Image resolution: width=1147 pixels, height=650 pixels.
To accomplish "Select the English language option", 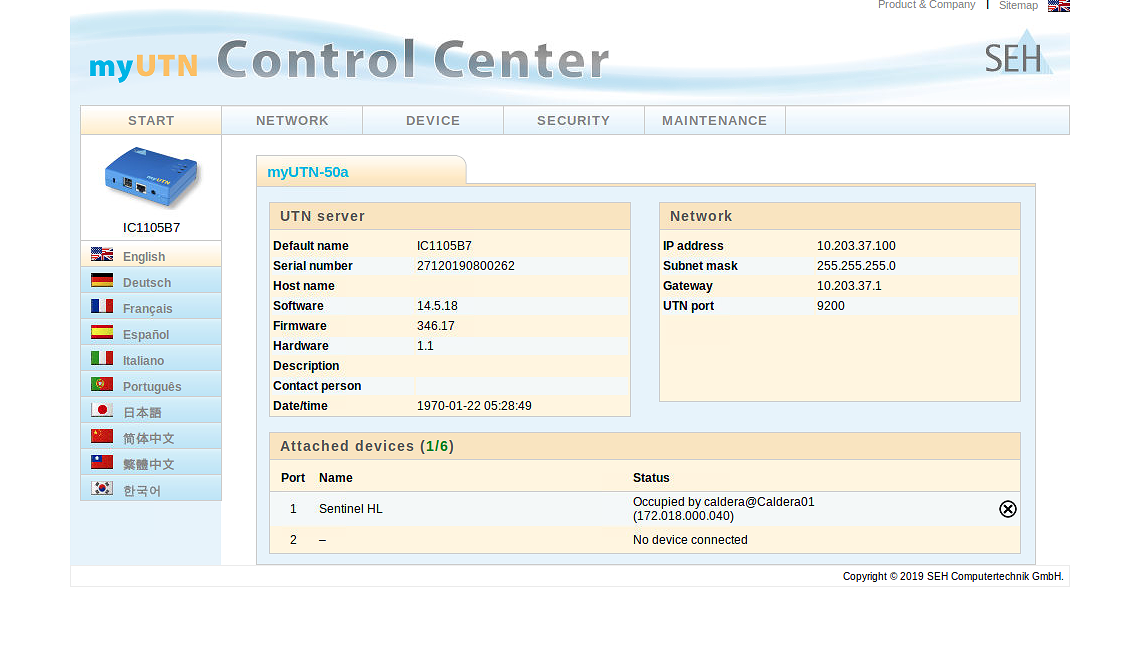I will coord(144,257).
